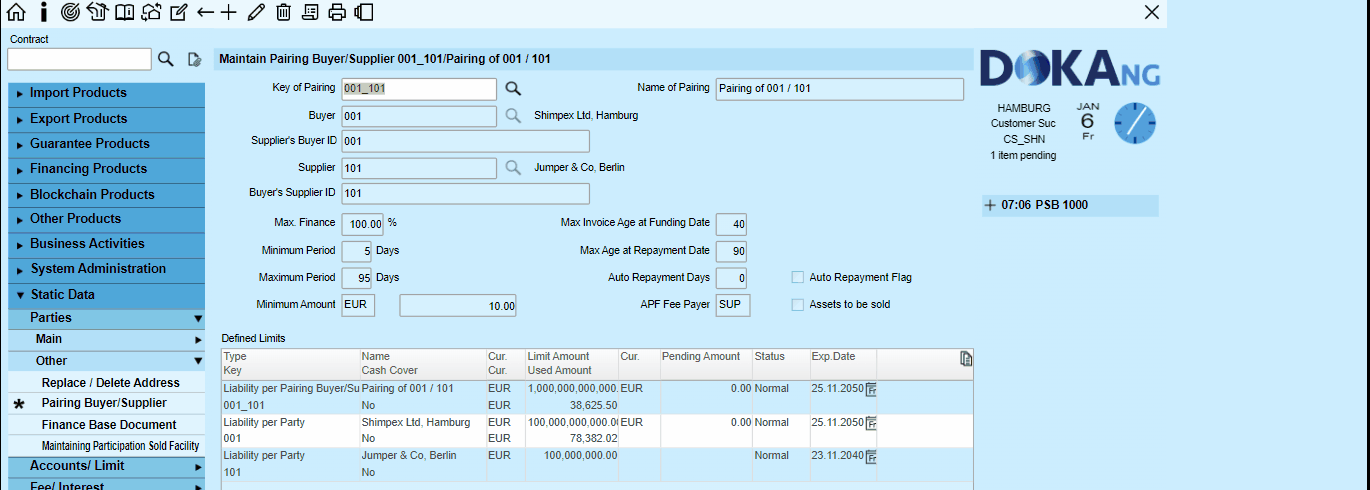
Task: Enable the Auto Repayment Flag checkbox
Action: [798, 277]
